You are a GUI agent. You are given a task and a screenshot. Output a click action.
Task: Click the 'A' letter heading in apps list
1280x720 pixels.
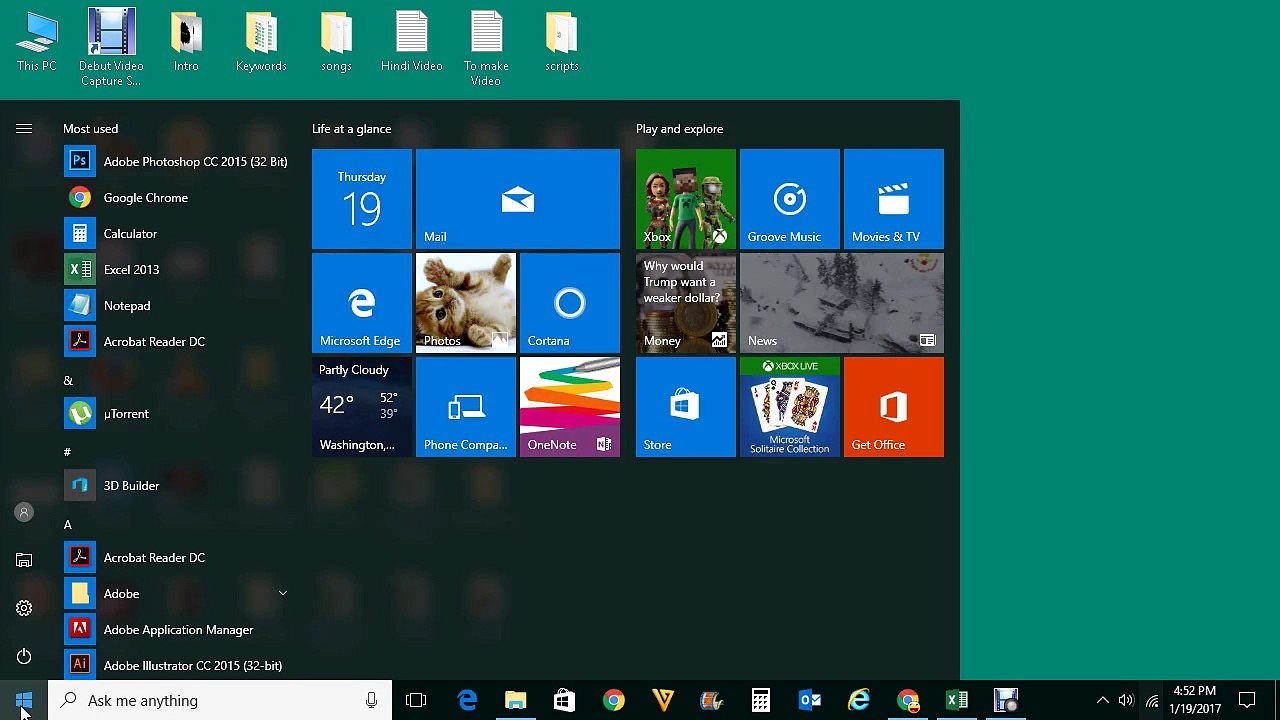pyautogui.click(x=68, y=524)
